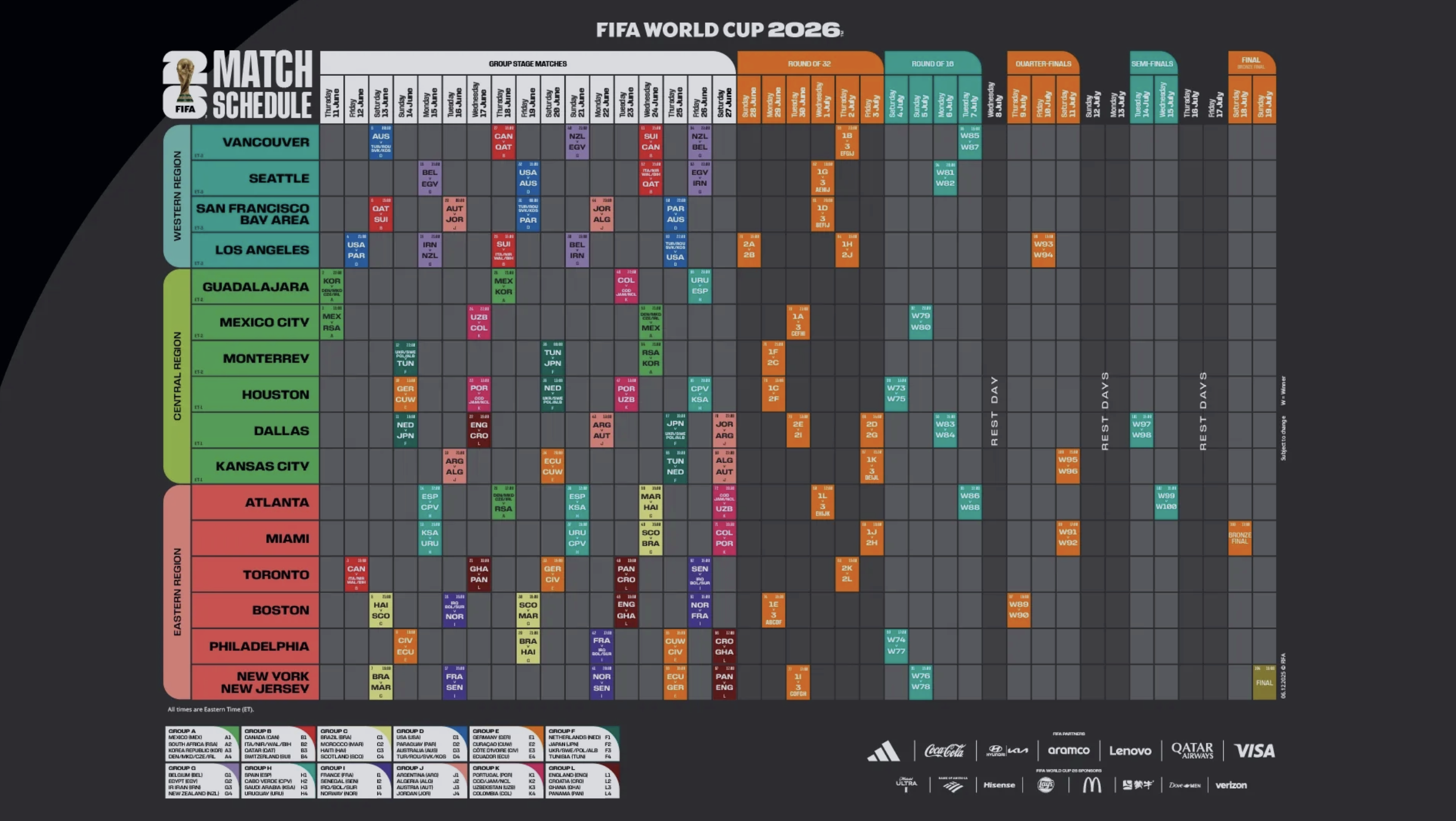Select the Round of 32 header tab
1456x821 pixels.
809,63
